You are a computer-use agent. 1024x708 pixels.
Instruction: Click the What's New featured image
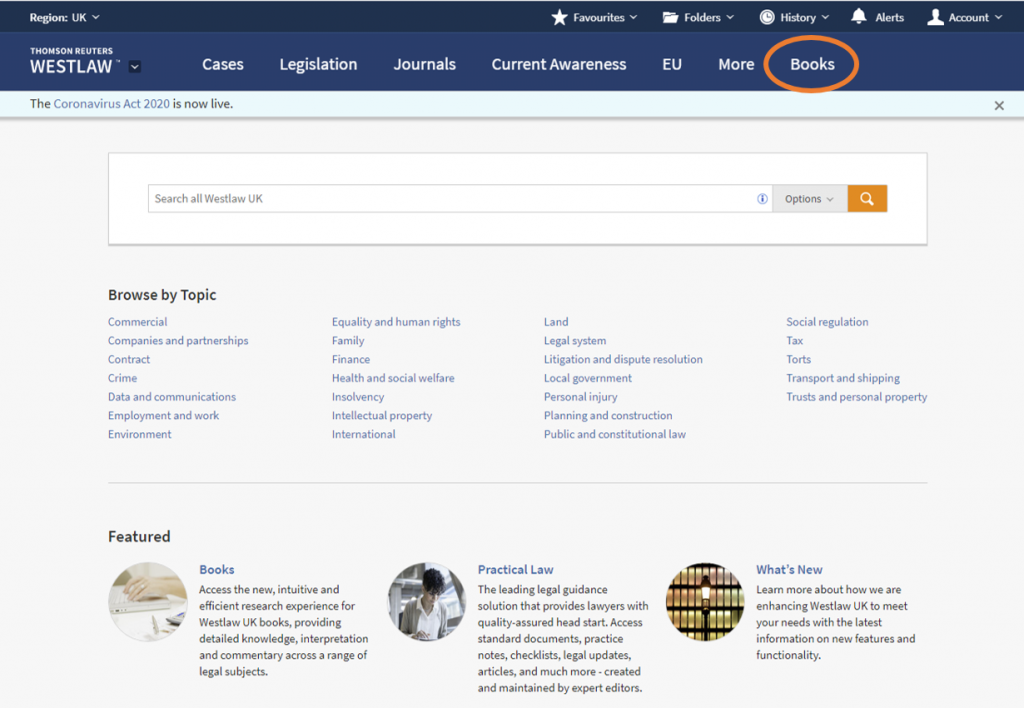(x=705, y=601)
